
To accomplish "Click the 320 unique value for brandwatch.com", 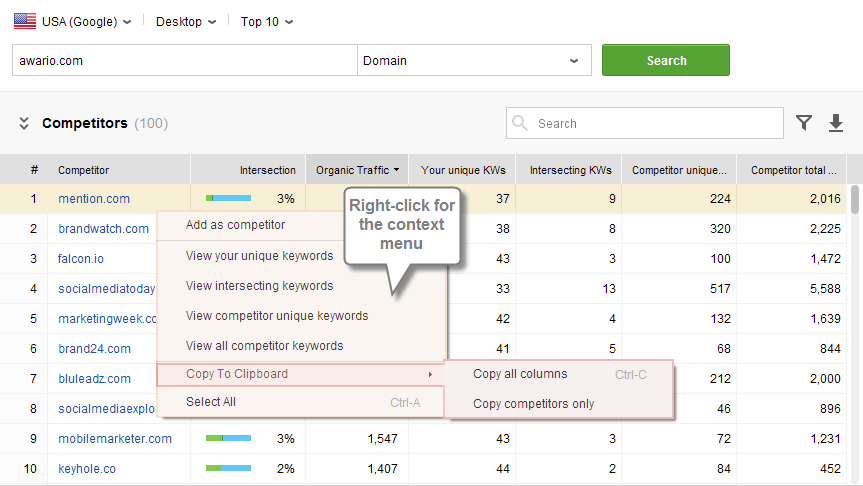I will [720, 228].
